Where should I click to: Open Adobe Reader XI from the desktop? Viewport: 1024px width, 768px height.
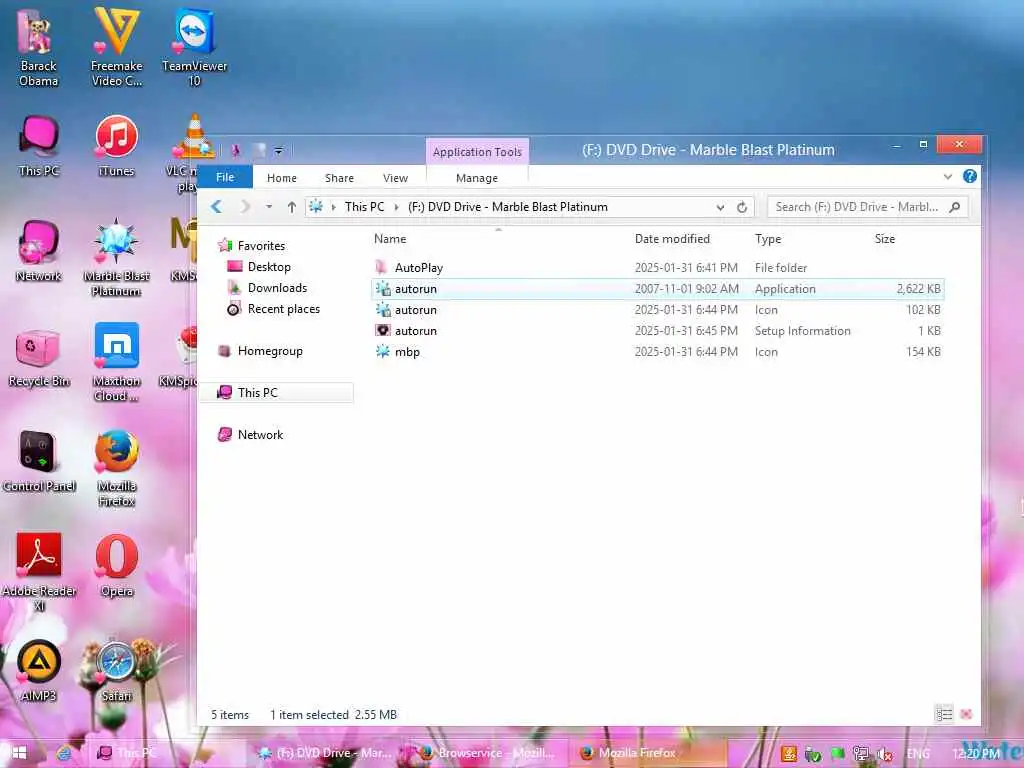click(39, 572)
